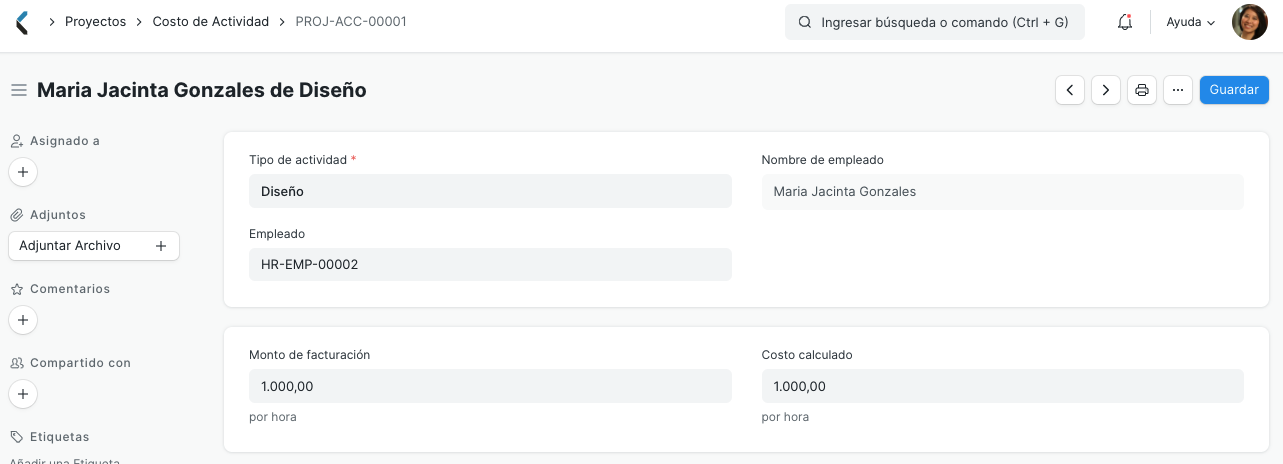Click the Tipo de actividad field

pyautogui.click(x=490, y=191)
